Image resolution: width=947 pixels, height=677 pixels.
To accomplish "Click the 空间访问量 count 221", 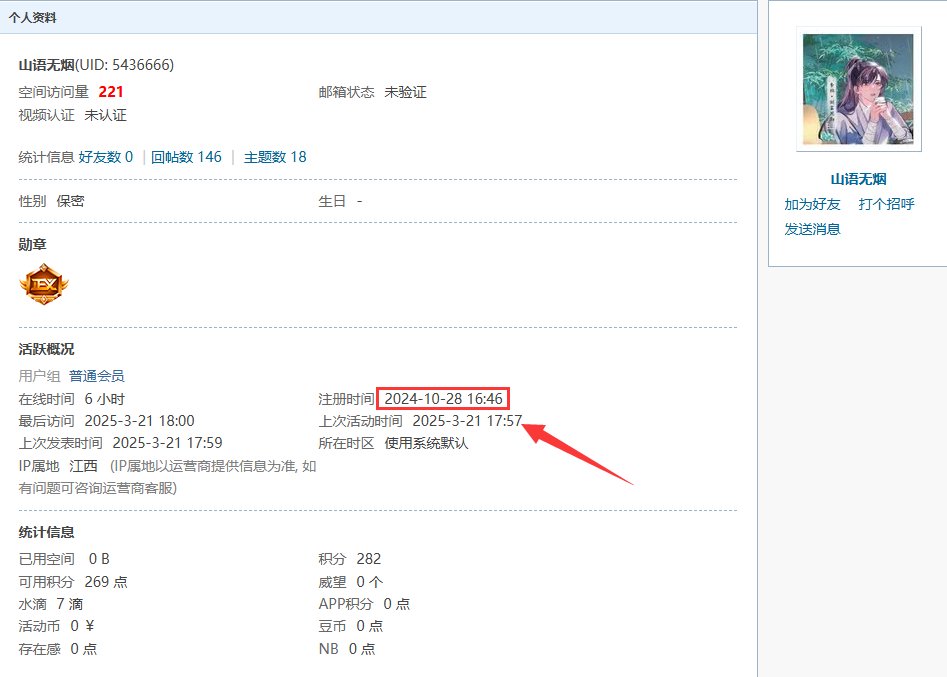I will [111, 92].
